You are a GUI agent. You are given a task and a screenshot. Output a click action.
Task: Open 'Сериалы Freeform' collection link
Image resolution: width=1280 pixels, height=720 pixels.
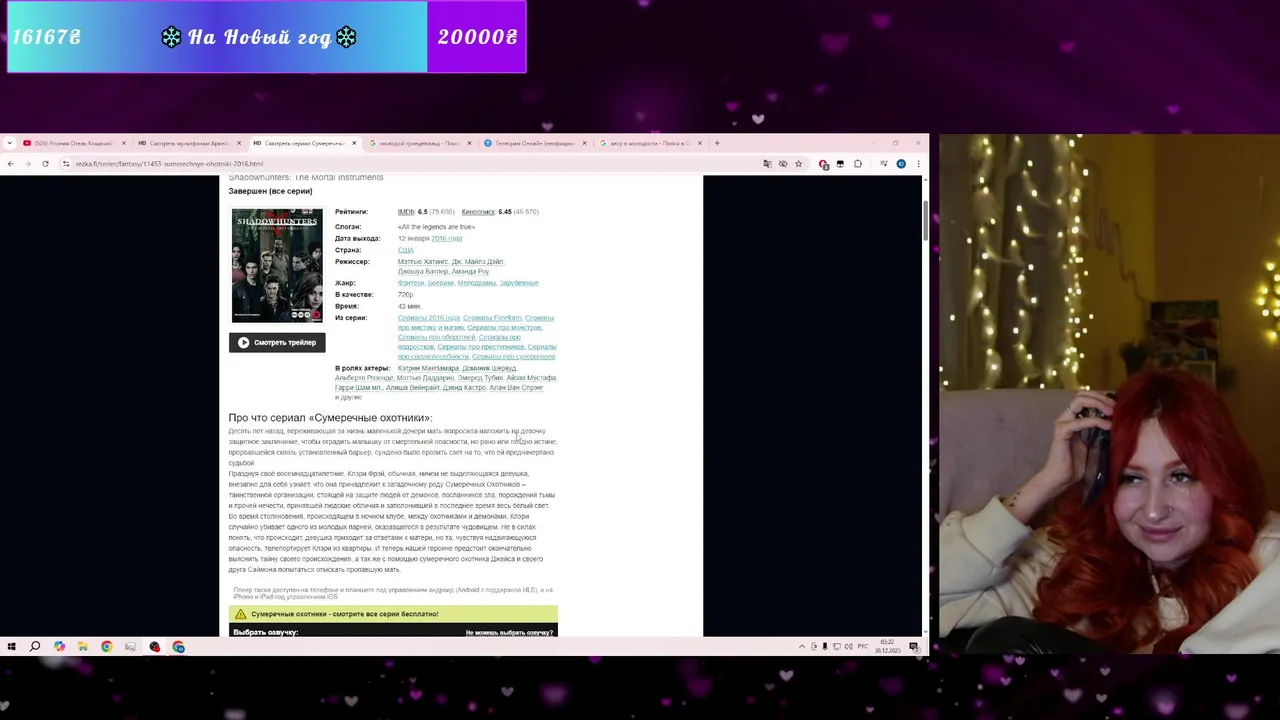492,318
